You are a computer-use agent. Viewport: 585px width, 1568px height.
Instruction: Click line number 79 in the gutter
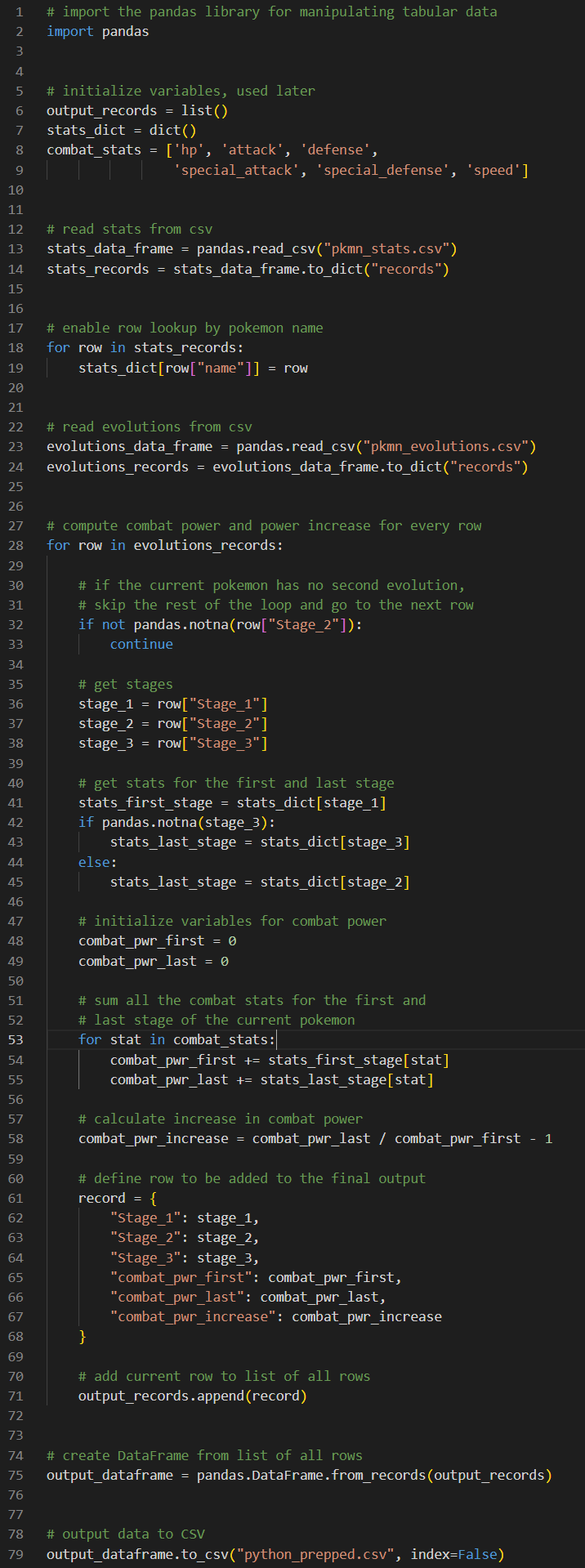[16, 1554]
